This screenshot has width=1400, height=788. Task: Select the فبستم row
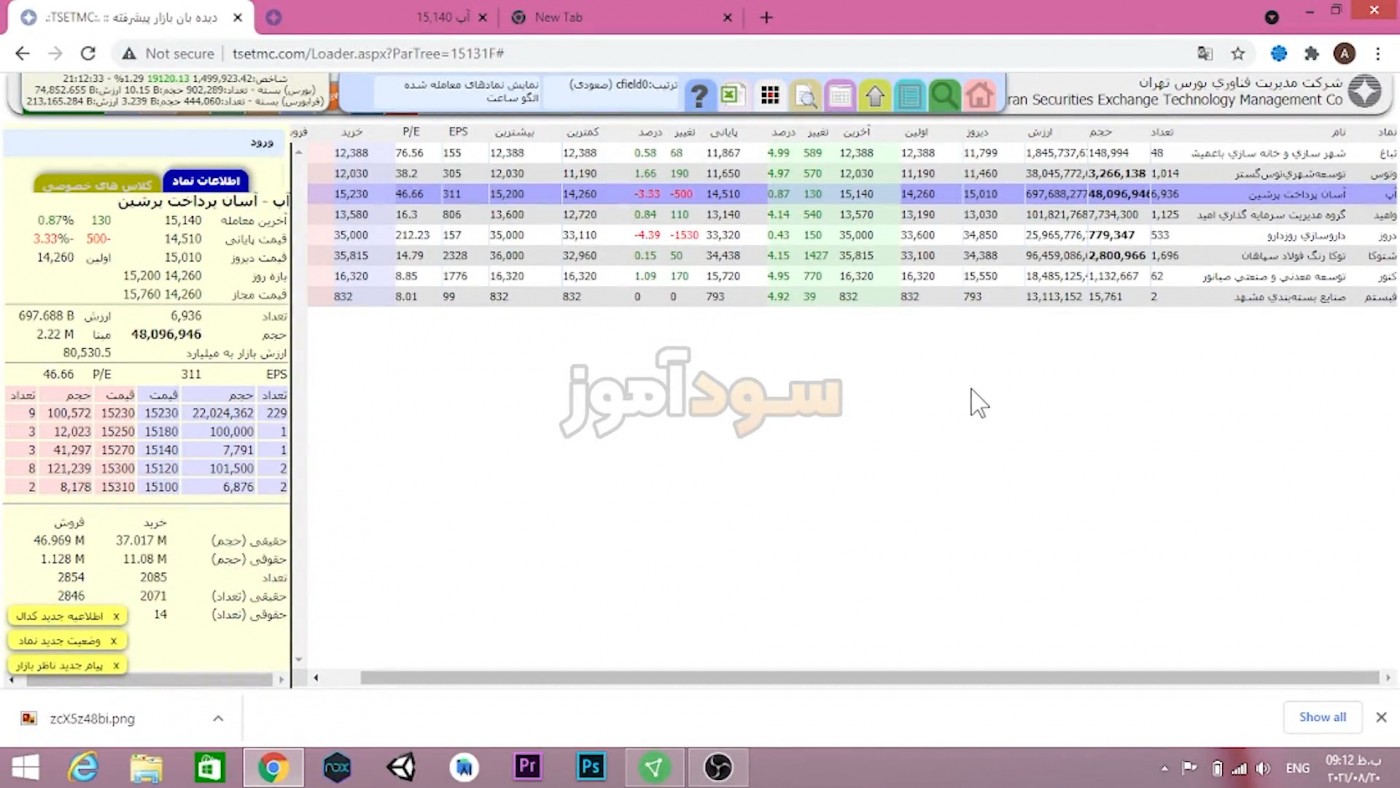point(852,296)
